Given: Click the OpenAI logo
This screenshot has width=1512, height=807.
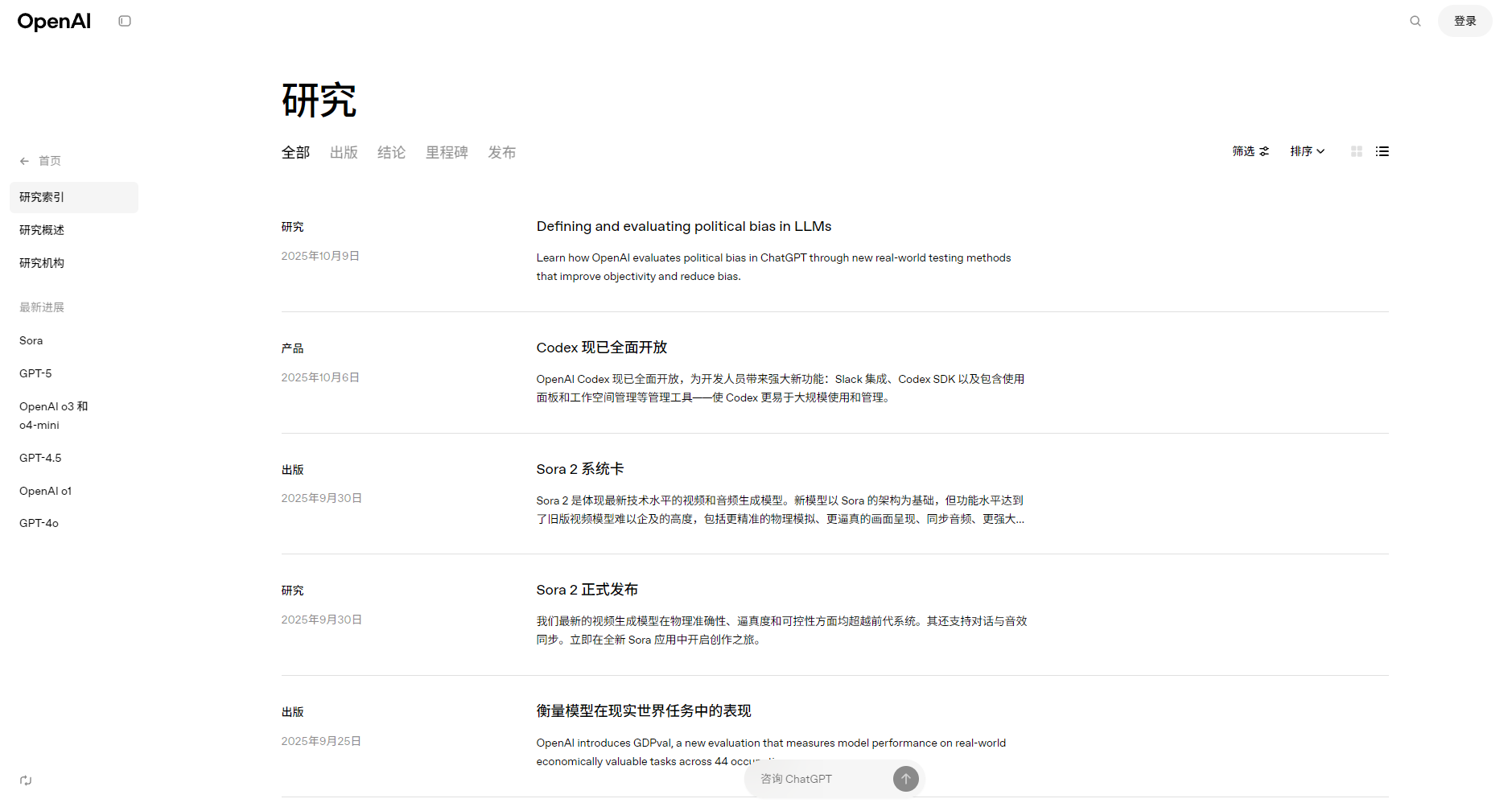Looking at the screenshot, I should click(54, 22).
